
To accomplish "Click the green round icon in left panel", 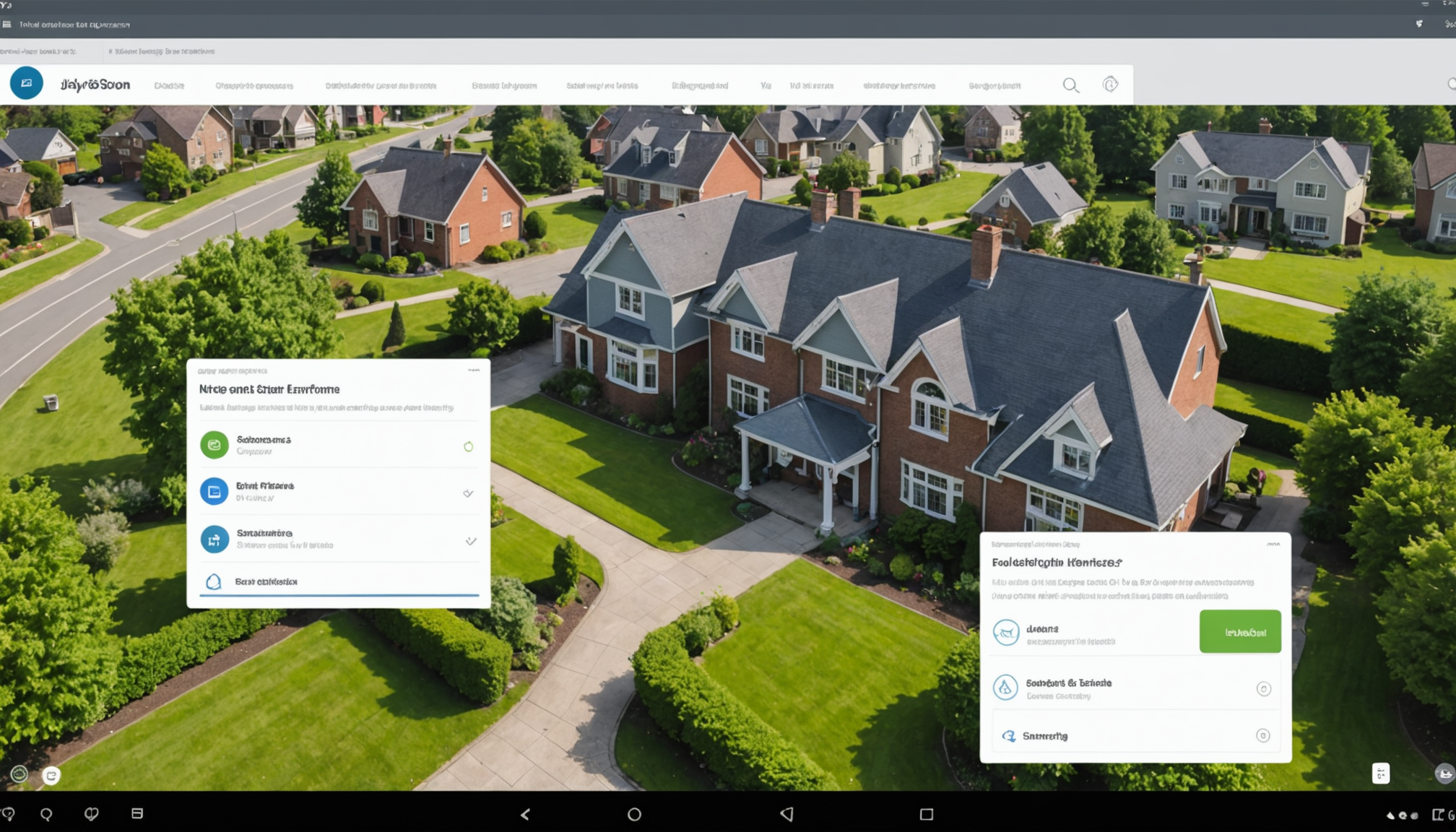I will [214, 445].
